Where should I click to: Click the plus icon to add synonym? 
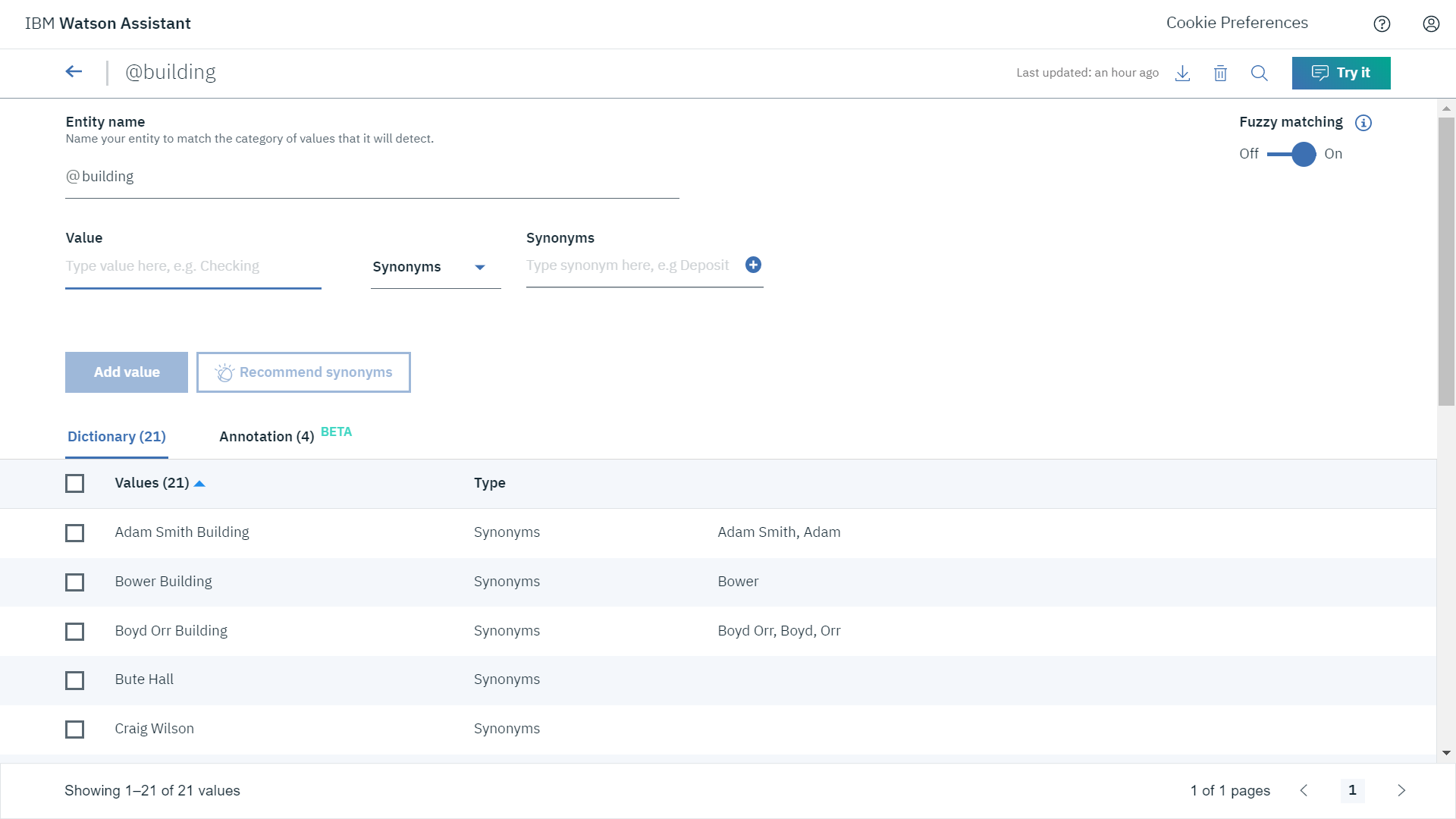(753, 265)
